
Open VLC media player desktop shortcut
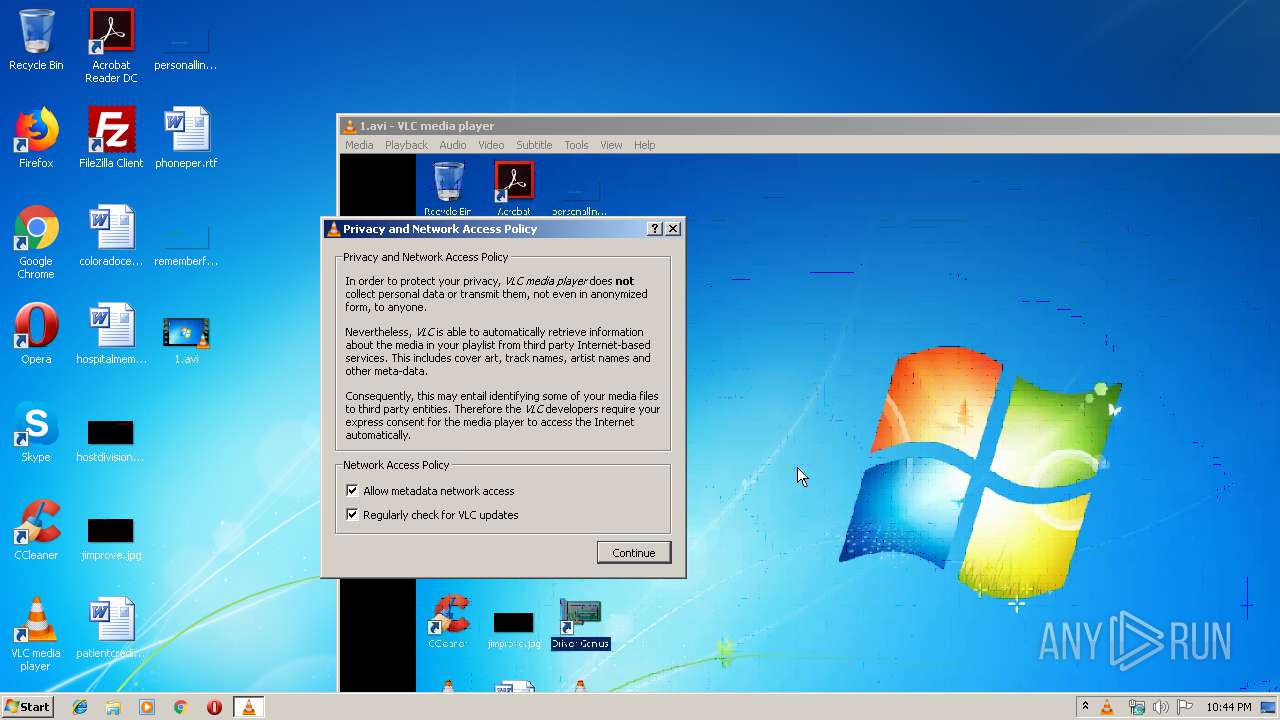click(36, 634)
